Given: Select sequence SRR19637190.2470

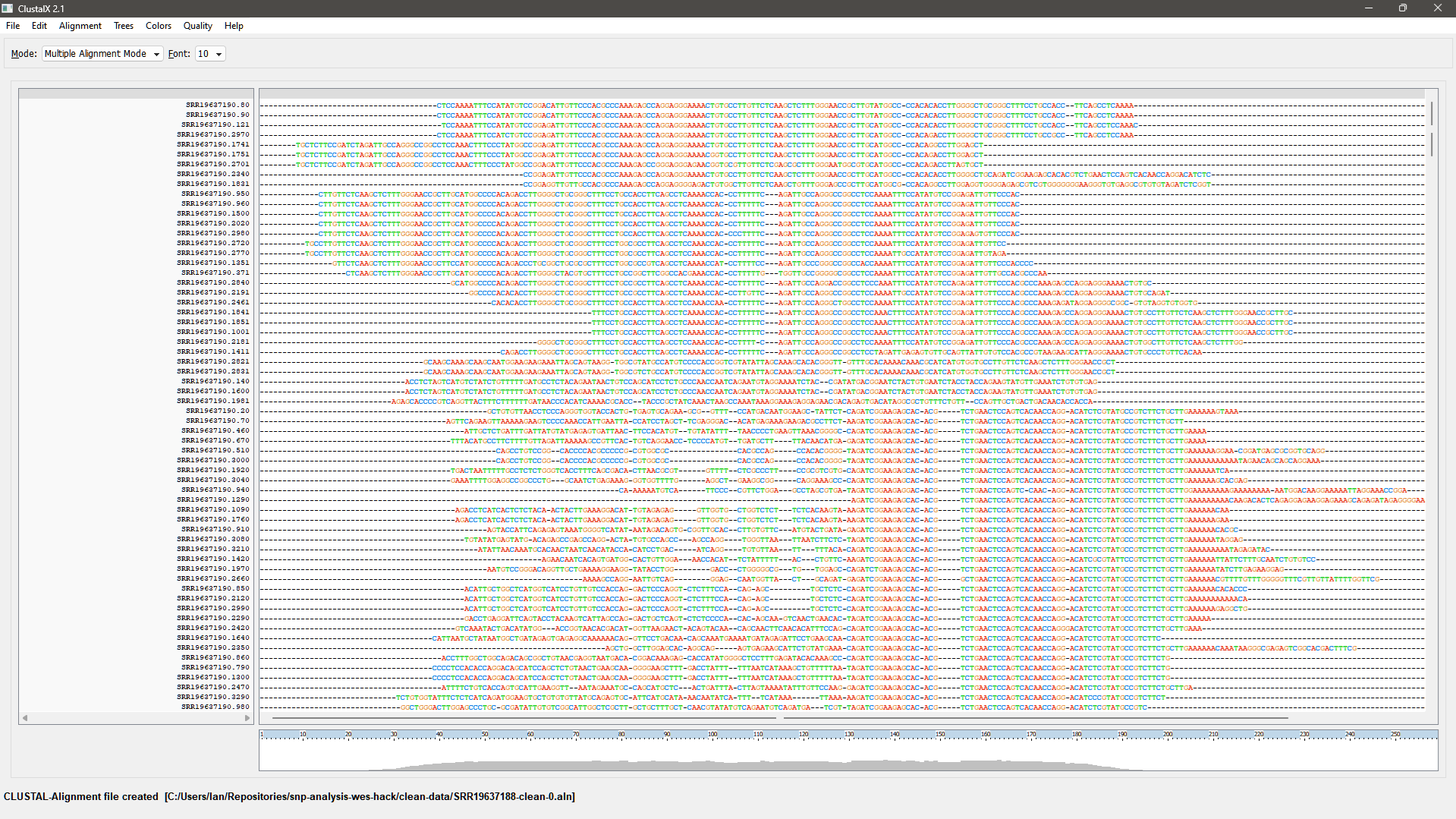Looking at the screenshot, I should (x=213, y=687).
